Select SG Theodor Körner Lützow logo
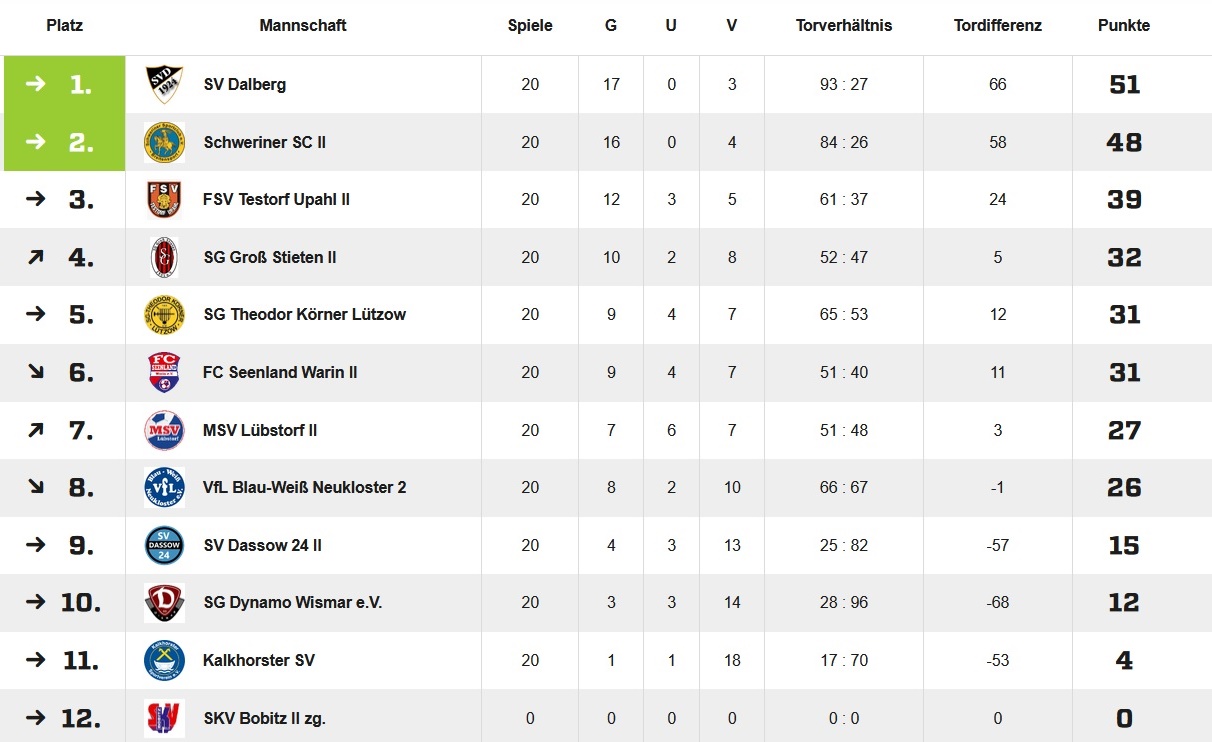 coord(164,314)
